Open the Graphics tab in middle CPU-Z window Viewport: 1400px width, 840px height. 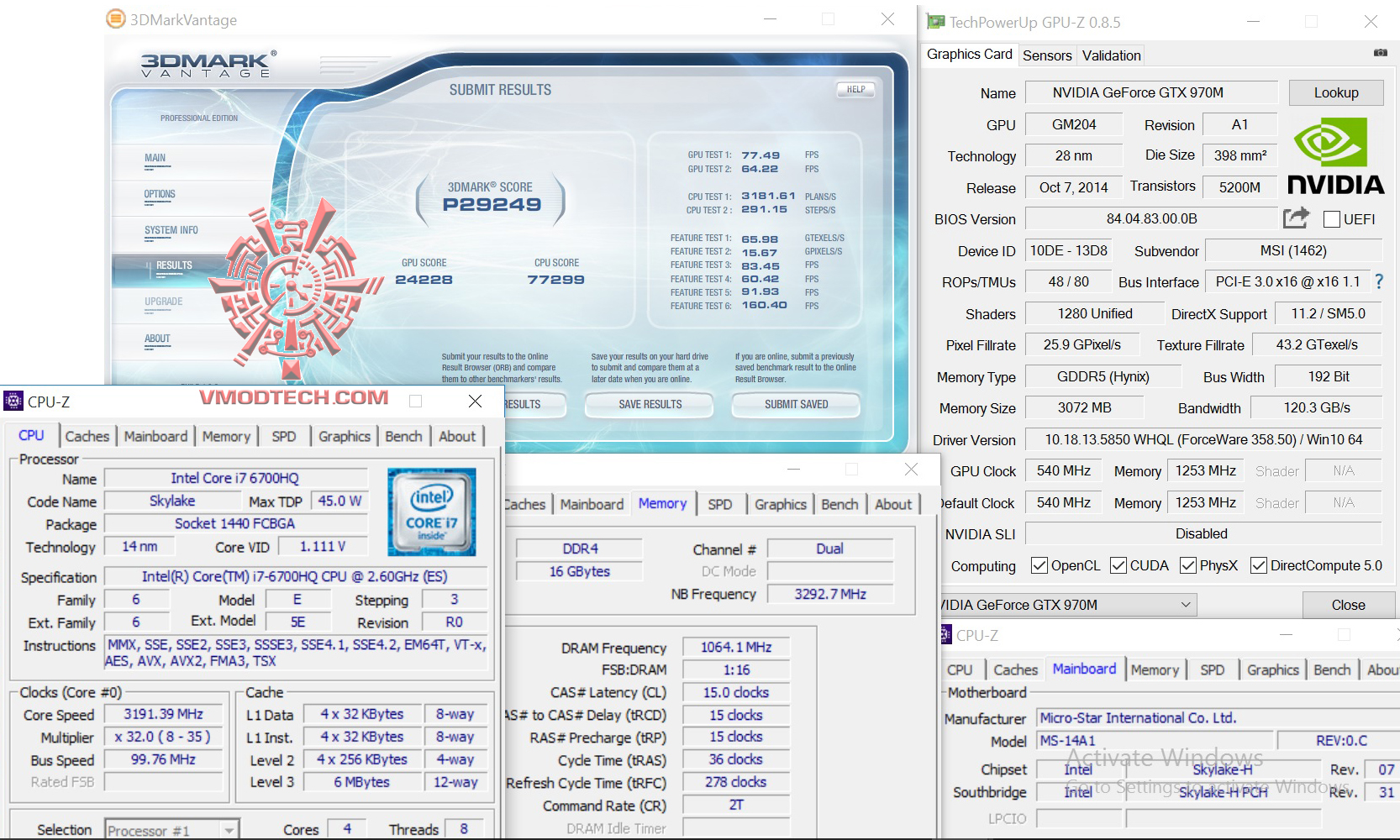point(780,504)
